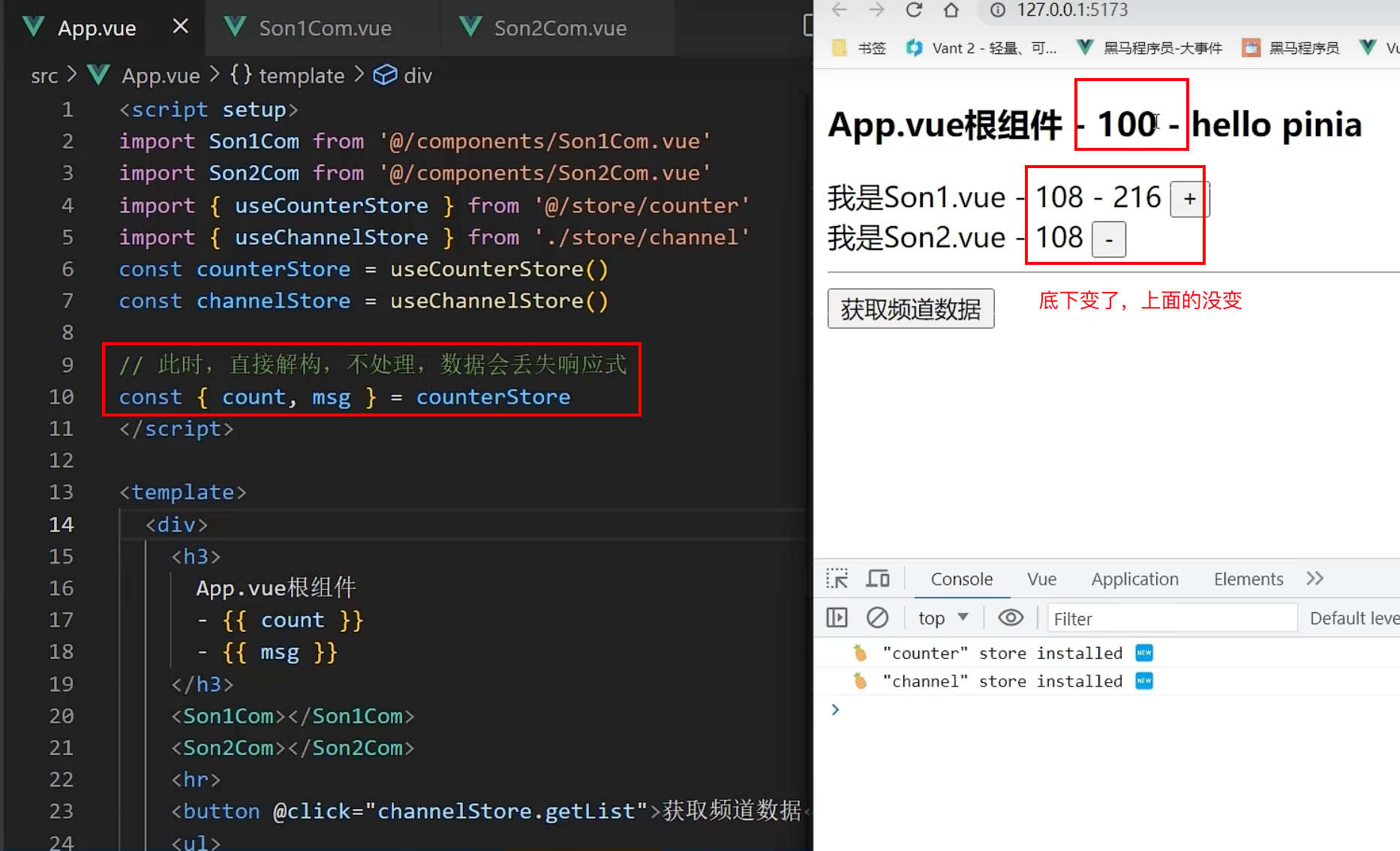The height and width of the screenshot is (851, 1400).
Task: Focus the 127.0.0.1:5173 address bar
Action: pos(1071,10)
